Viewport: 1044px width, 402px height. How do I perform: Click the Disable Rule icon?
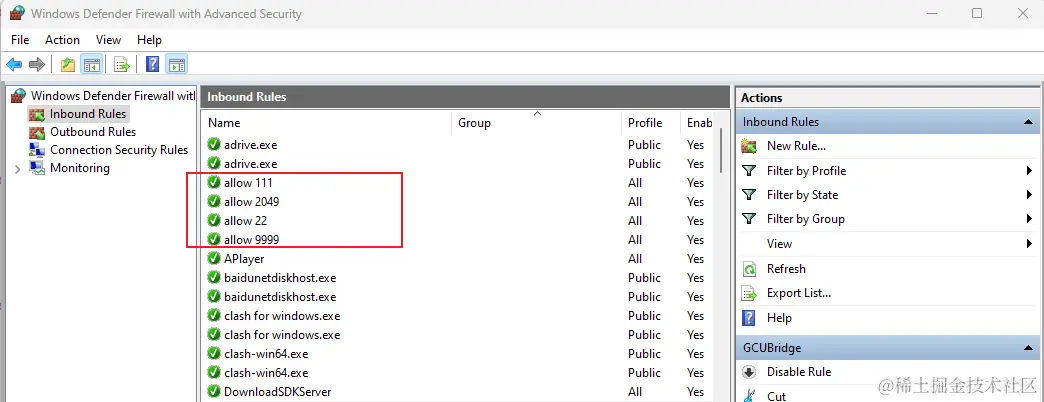click(x=749, y=372)
